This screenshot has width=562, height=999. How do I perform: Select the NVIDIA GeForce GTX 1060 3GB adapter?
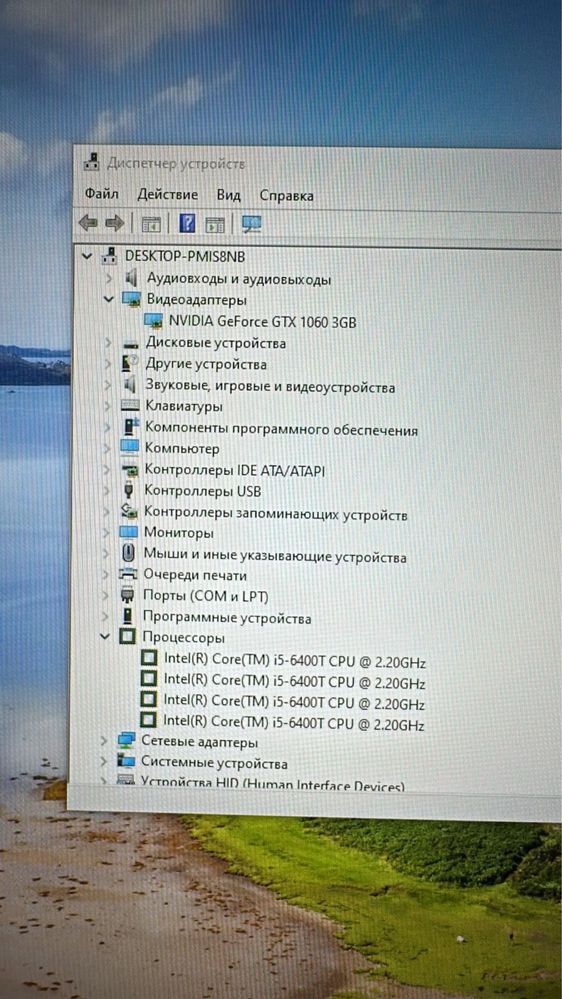coord(262,322)
